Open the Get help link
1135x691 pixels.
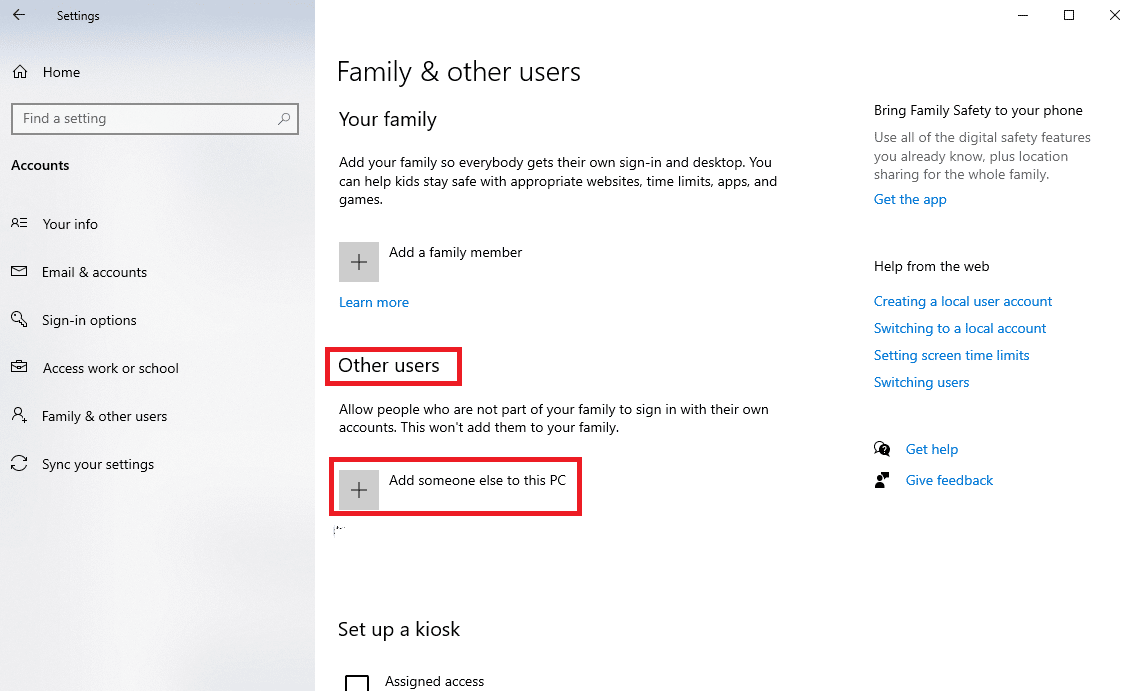pos(932,449)
